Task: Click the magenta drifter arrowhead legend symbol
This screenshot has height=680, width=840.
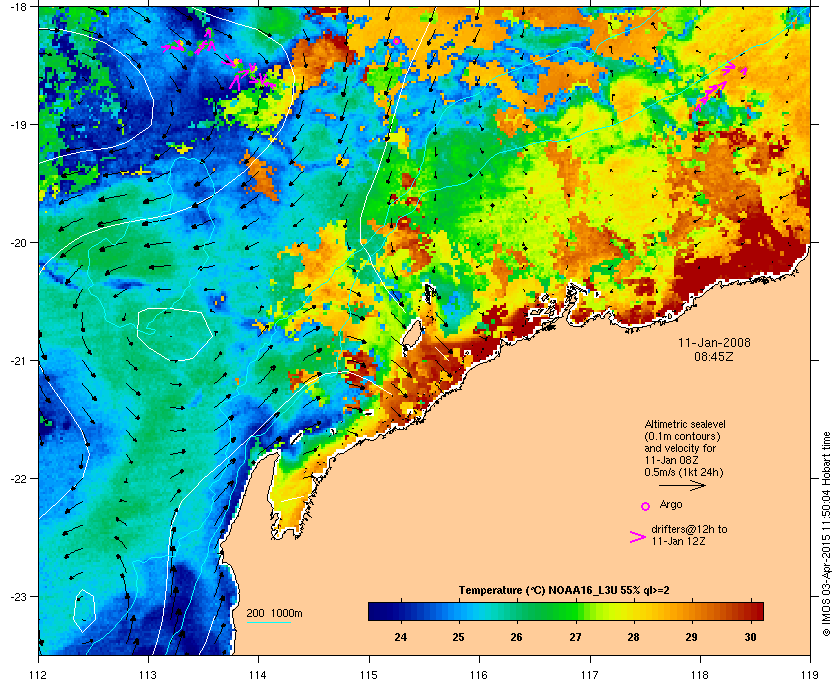Action: 638,537
